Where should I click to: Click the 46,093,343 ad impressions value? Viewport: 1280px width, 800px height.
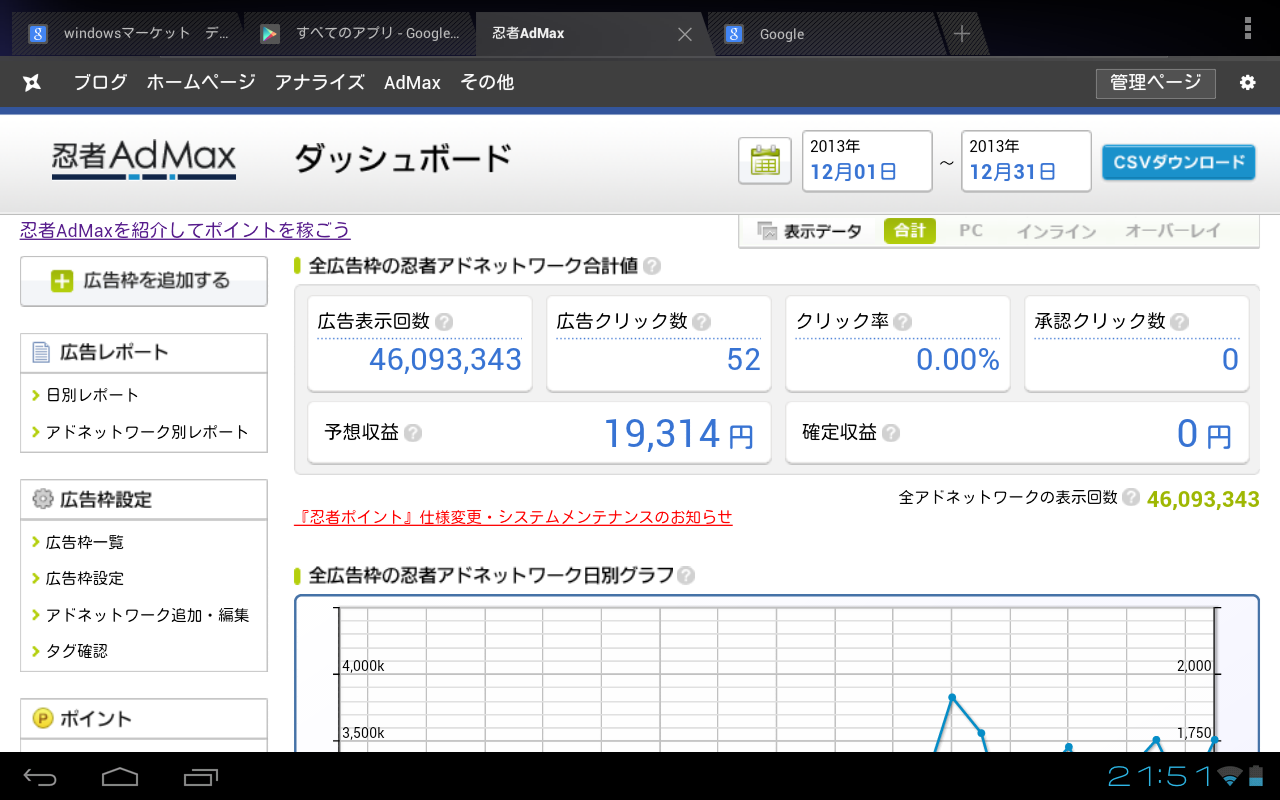445,360
